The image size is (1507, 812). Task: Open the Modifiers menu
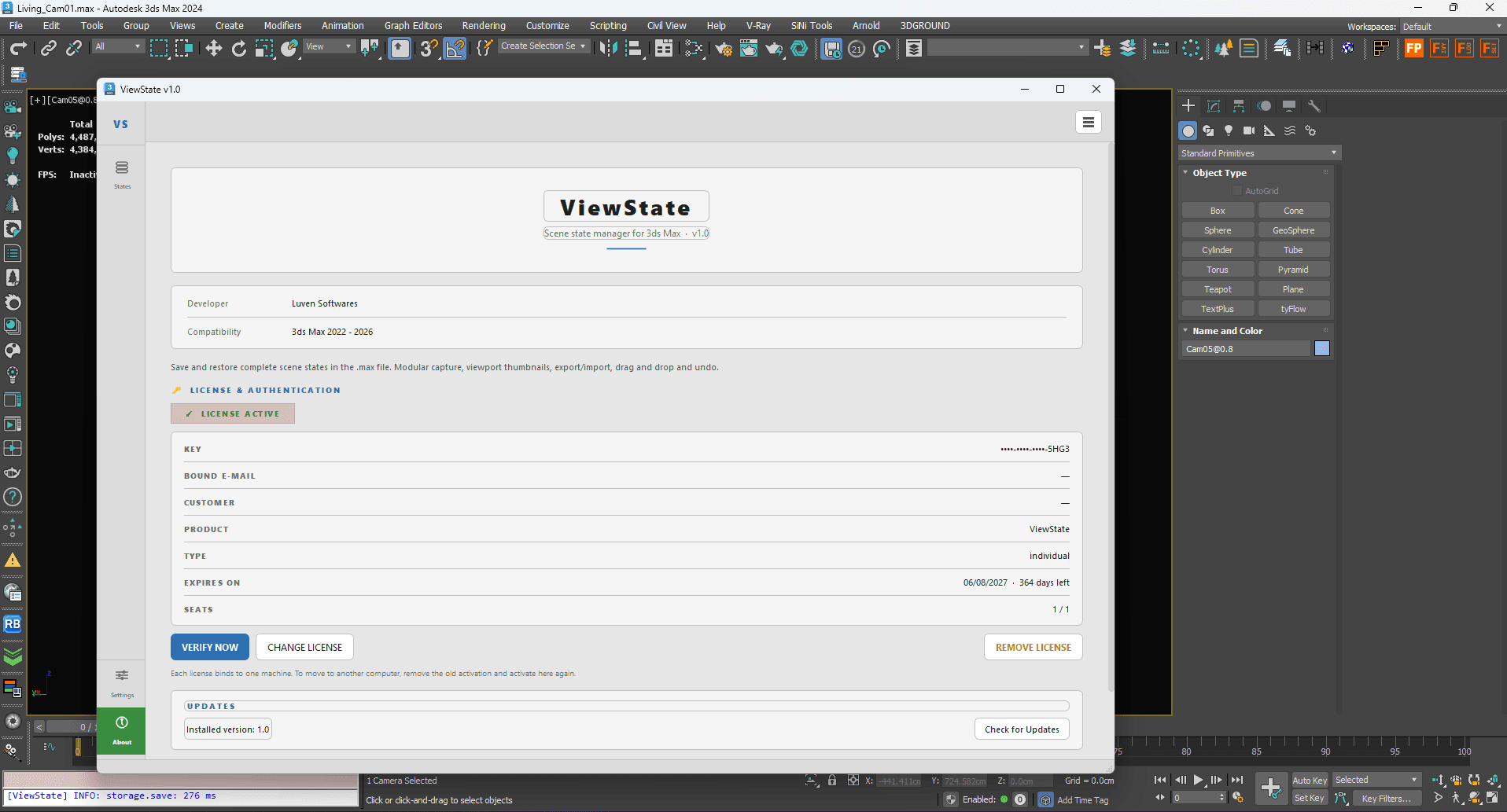pos(282,25)
